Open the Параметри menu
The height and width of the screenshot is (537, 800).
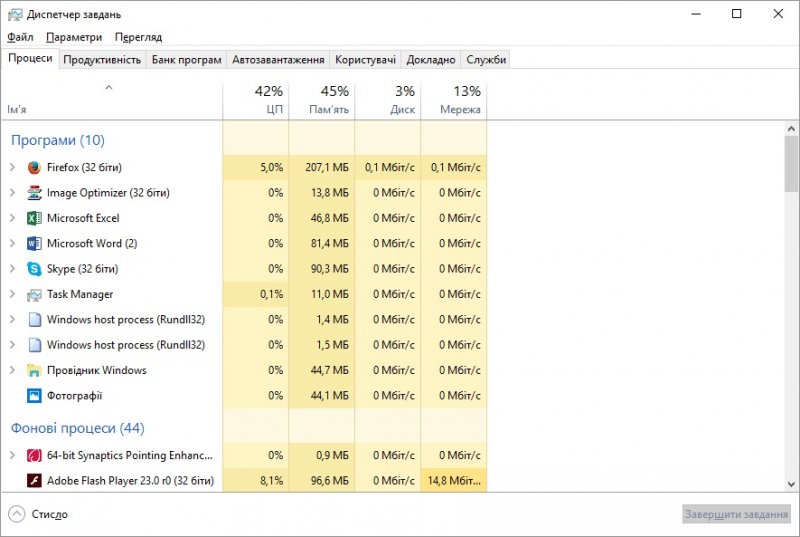(x=74, y=37)
